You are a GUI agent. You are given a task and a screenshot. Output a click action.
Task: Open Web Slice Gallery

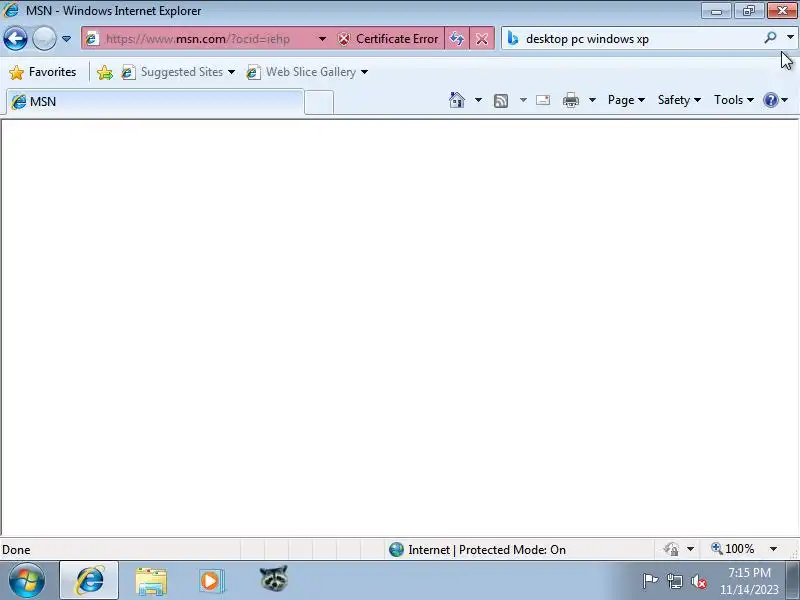302,72
